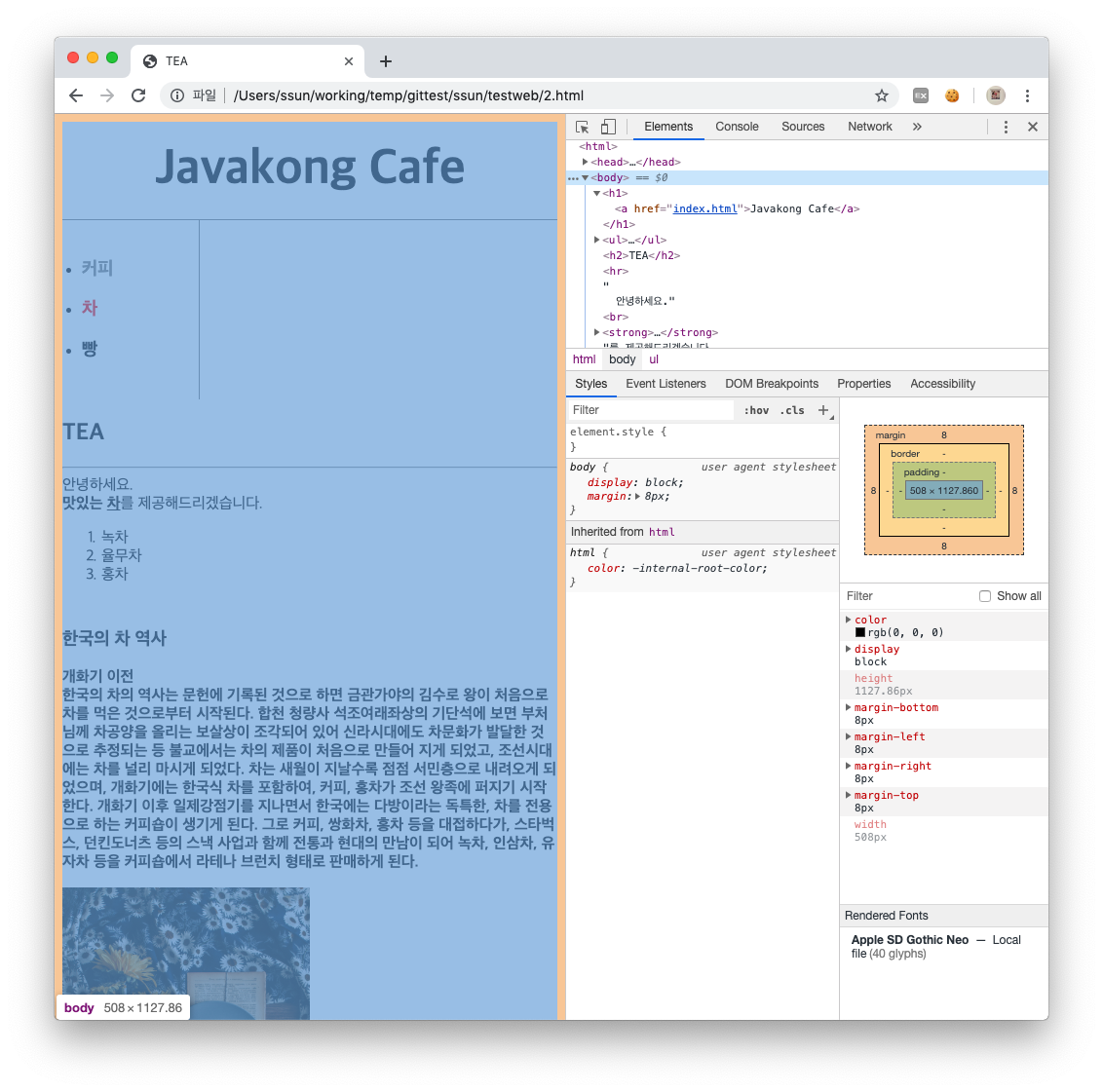This screenshot has height=1092, width=1103.
Task: Open the user profile avatar
Action: tap(996, 95)
